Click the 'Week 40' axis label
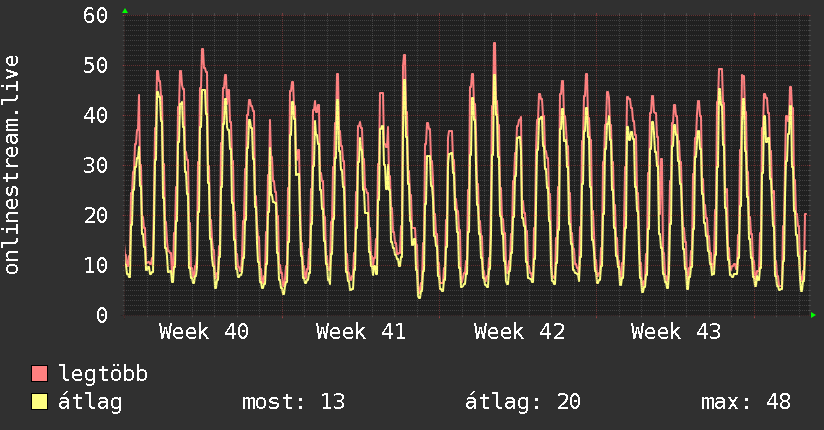This screenshot has height=430, width=824. [204, 332]
